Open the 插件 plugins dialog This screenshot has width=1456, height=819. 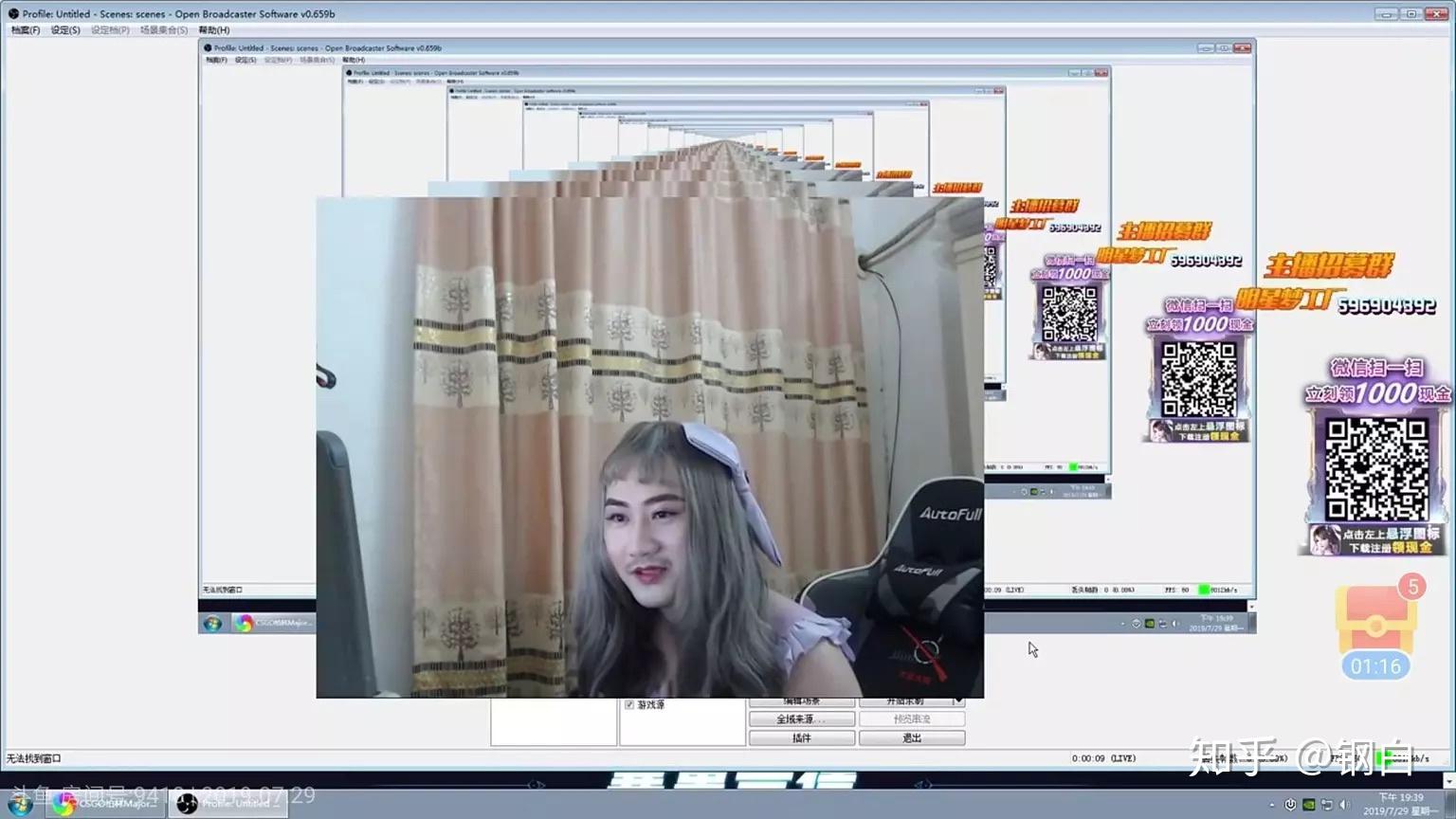click(x=801, y=737)
